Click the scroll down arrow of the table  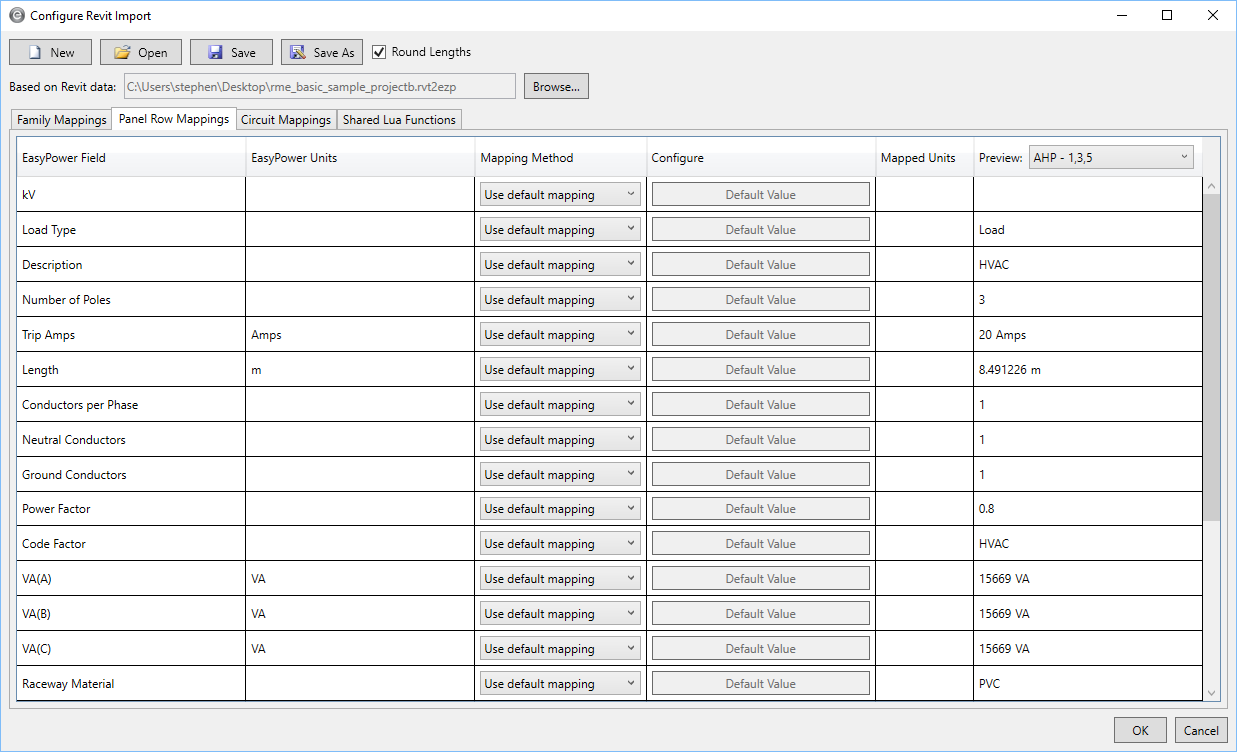click(1211, 693)
